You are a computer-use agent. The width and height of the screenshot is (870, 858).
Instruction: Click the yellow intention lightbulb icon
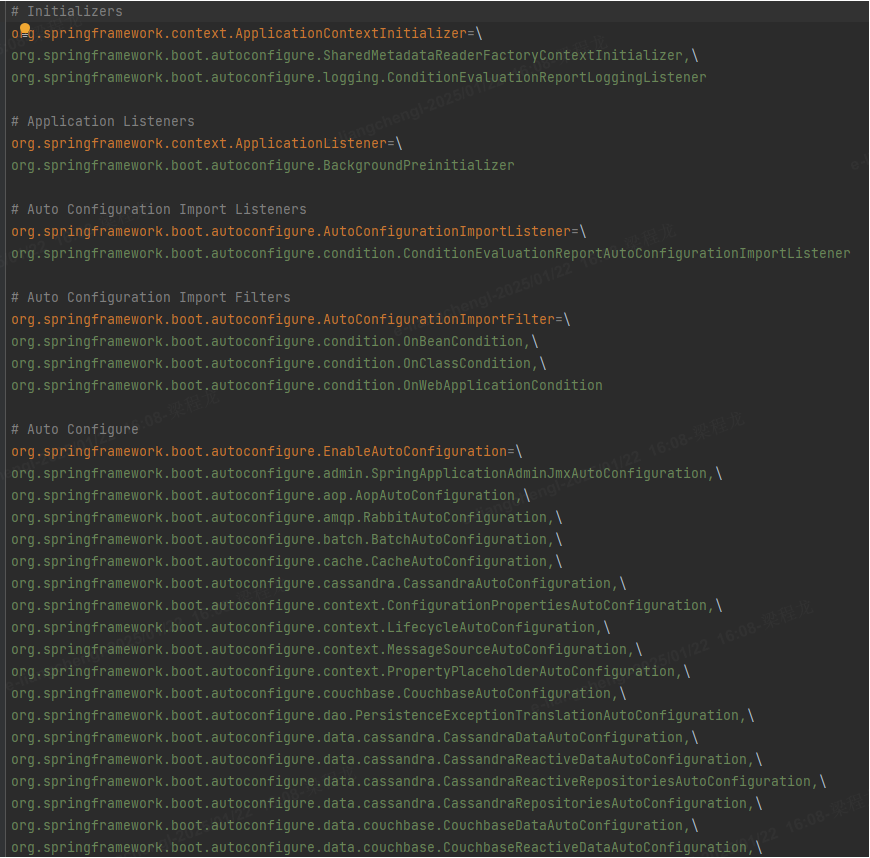(25, 31)
